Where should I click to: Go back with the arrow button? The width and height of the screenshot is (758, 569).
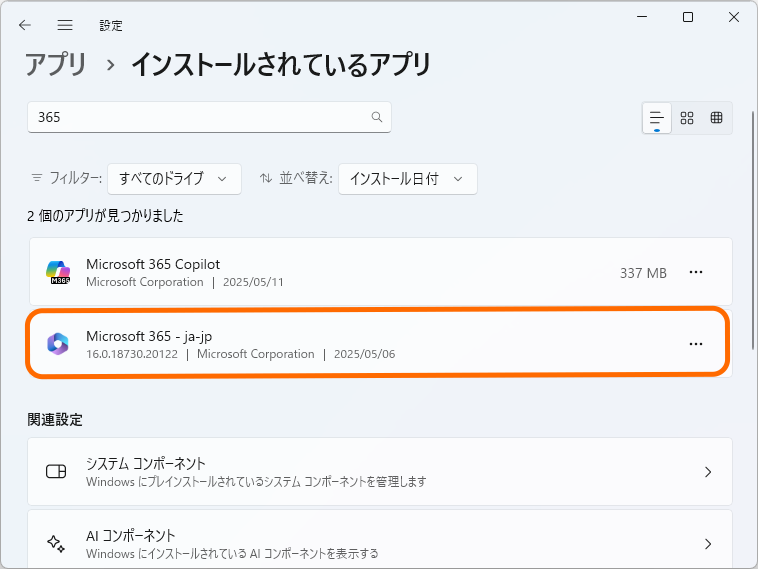[x=25, y=25]
